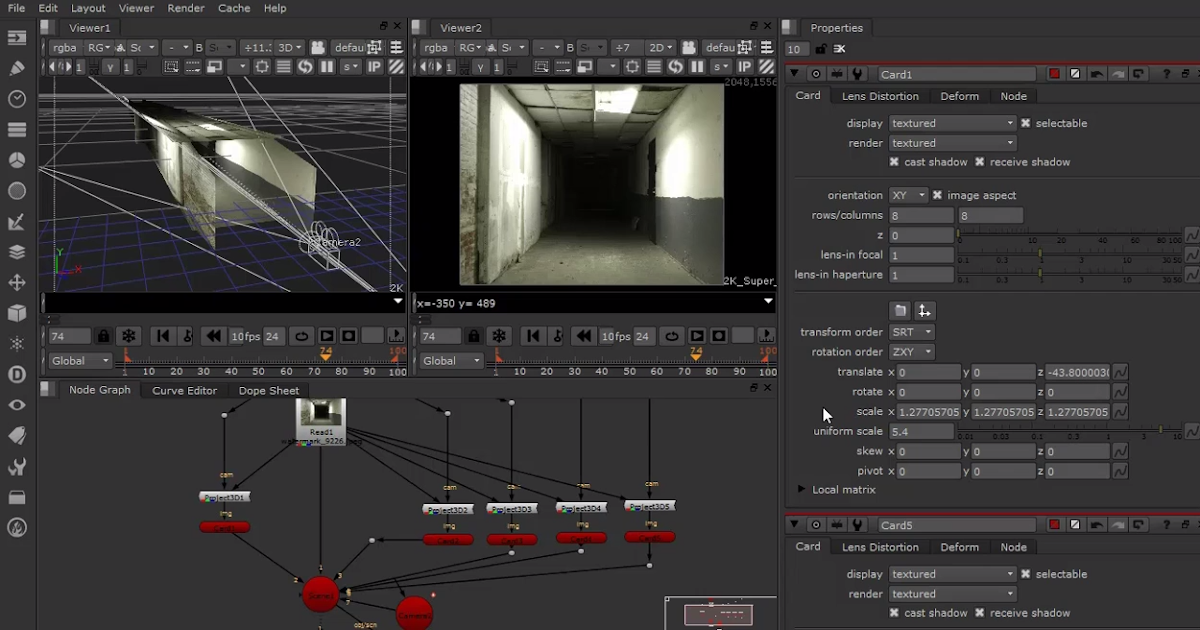Open the rotation order ZXY dropdown
Screen dimensions: 1200x630
coord(911,351)
